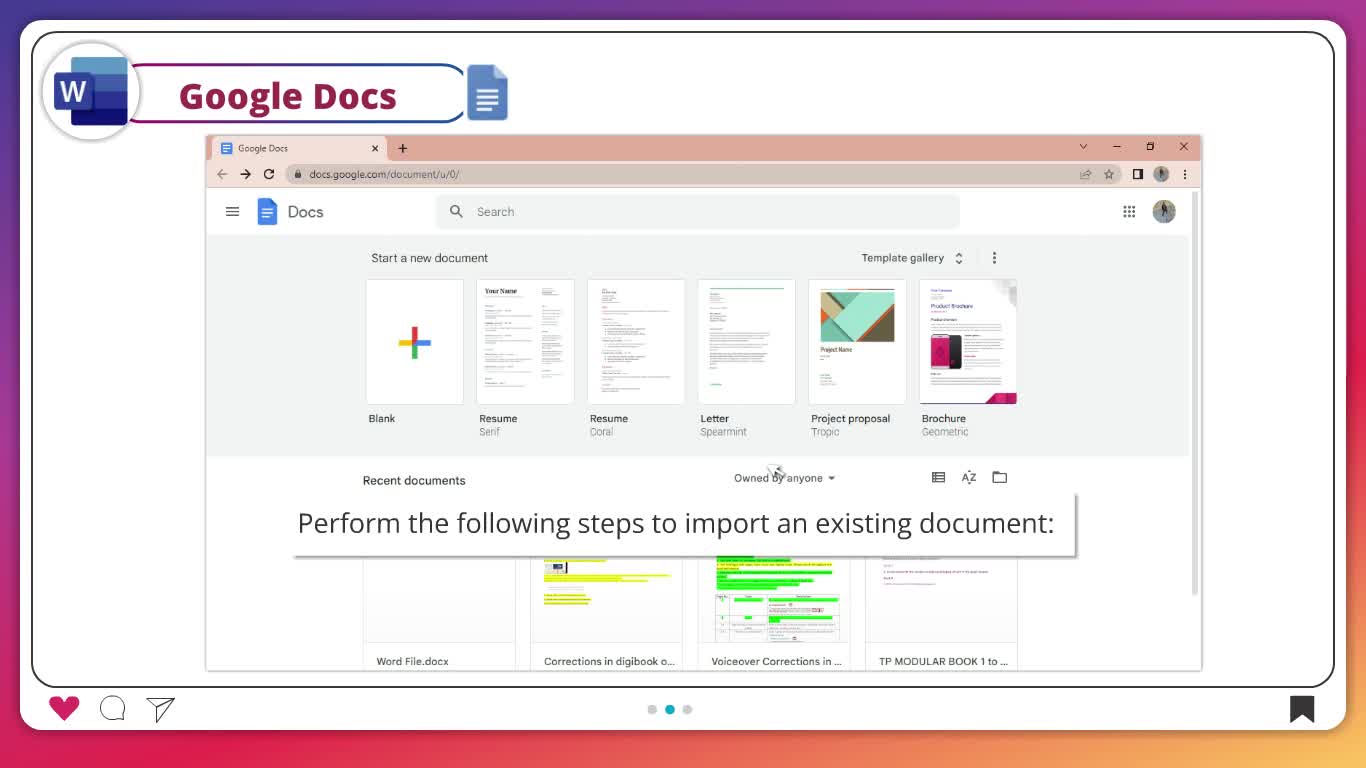This screenshot has height=768, width=1366.
Task: Click the Google Docs logo beside title
Action: 488,93
